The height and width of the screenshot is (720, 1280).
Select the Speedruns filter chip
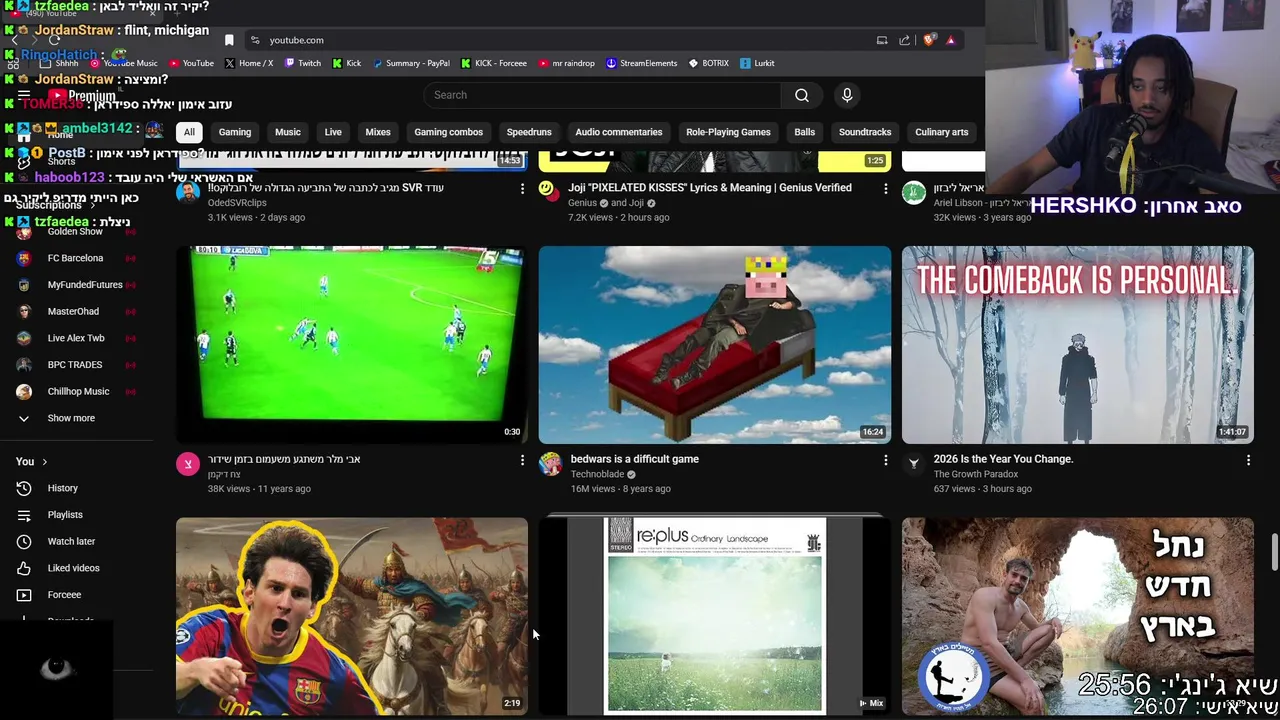tap(529, 132)
